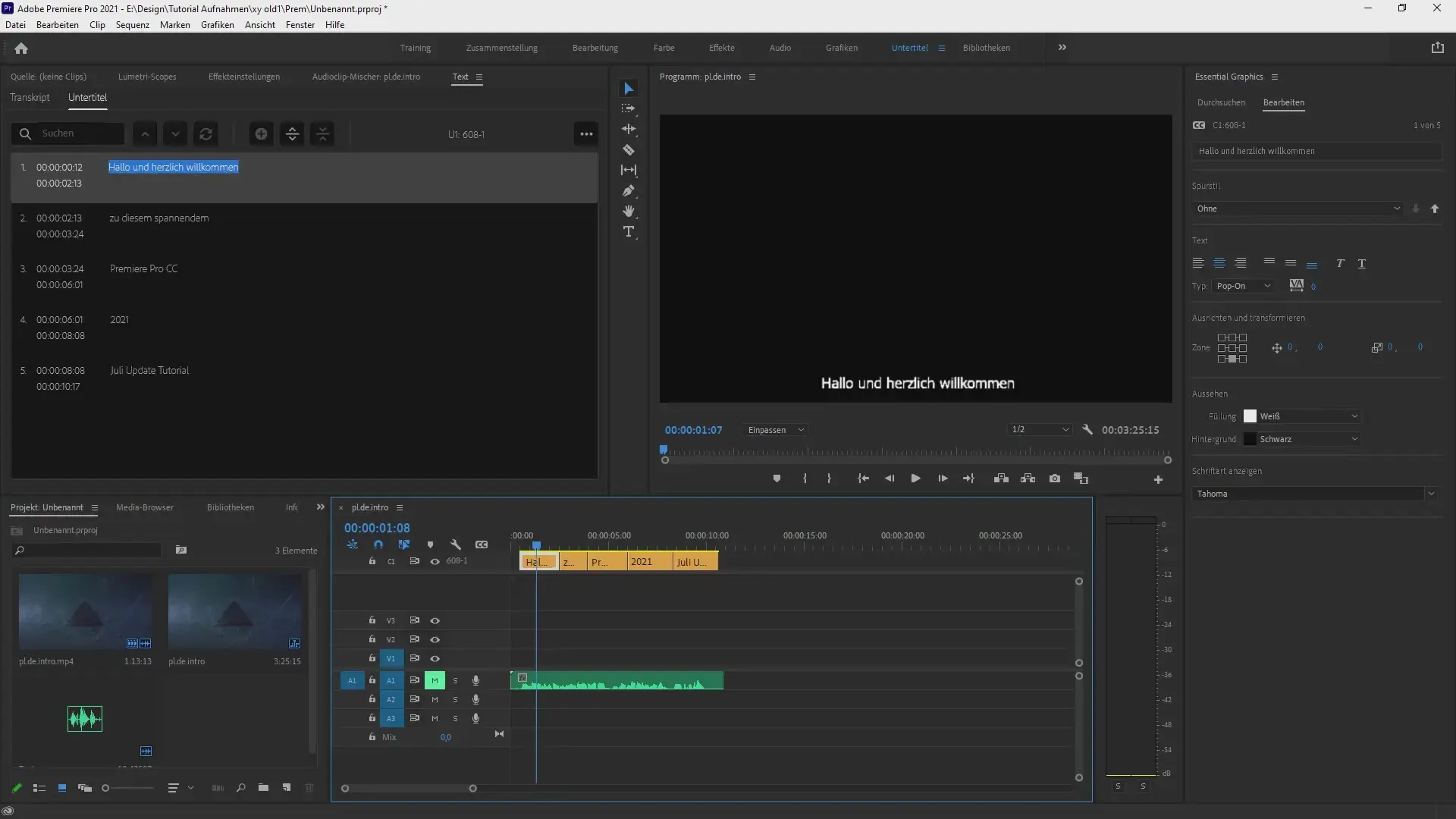Toggle V2 track output eye

pyautogui.click(x=435, y=640)
